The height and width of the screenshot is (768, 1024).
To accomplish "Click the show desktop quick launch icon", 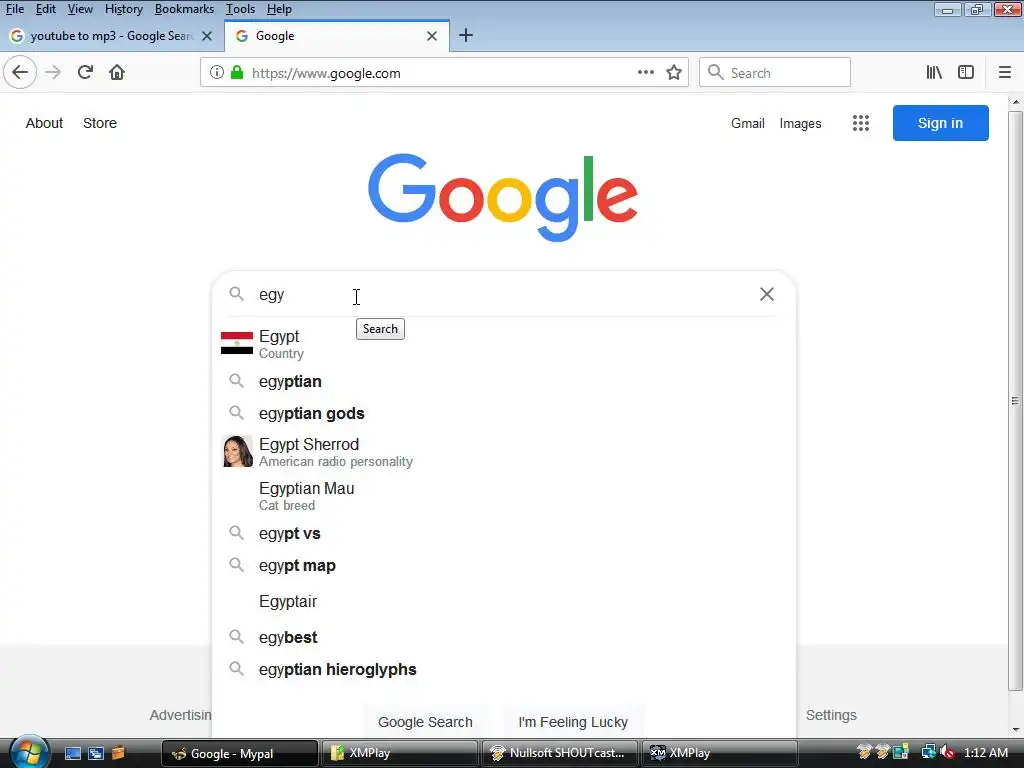I will pyautogui.click(x=72, y=753).
